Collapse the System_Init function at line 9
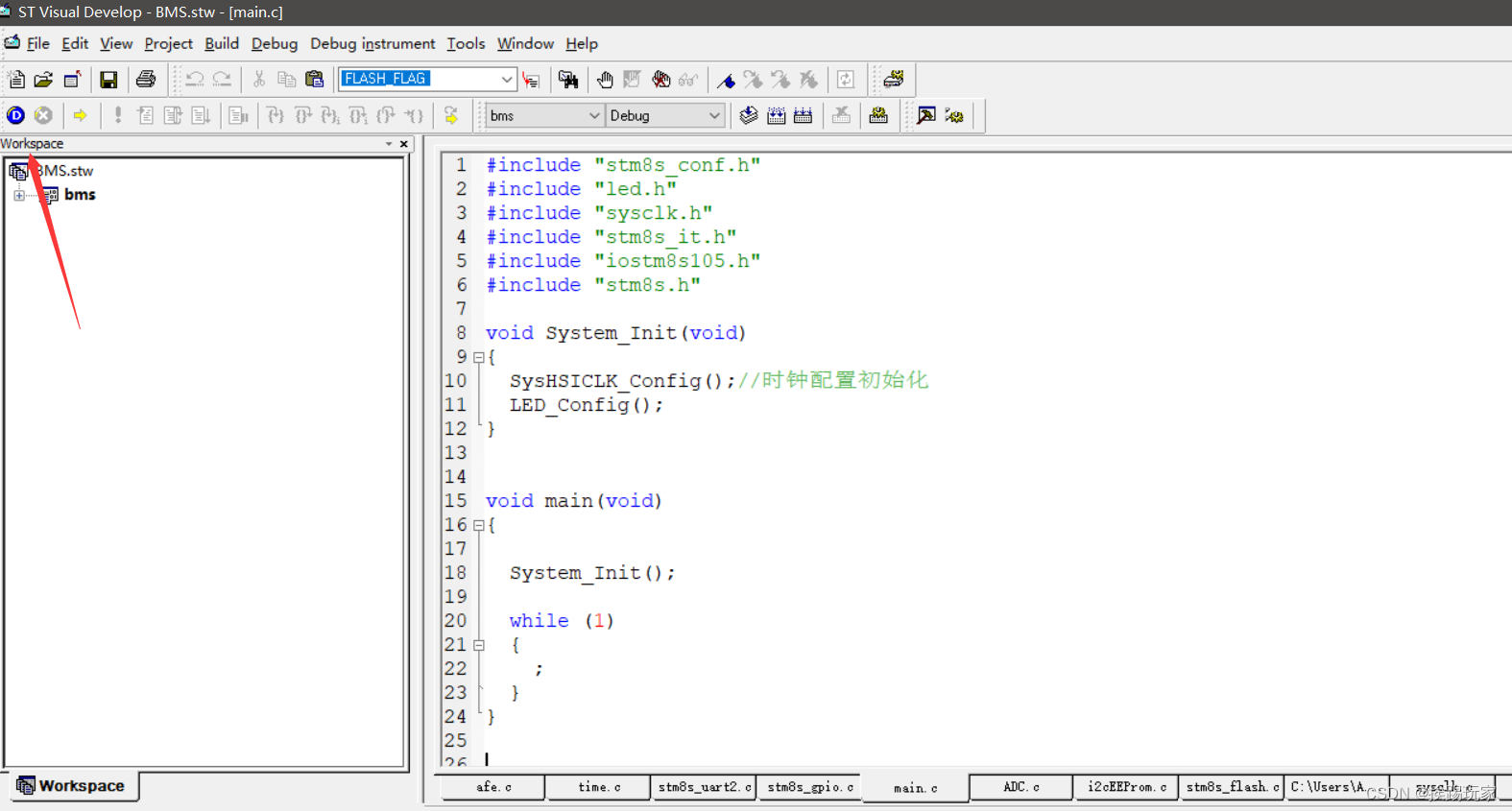Screen dimensions: 1512x811 coord(479,357)
